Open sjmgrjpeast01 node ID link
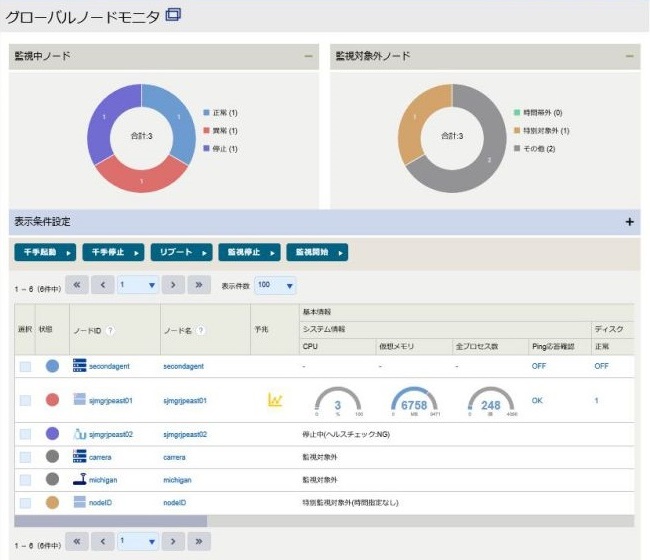Viewport: 650px width, 560px height. pyautogui.click(x=111, y=400)
